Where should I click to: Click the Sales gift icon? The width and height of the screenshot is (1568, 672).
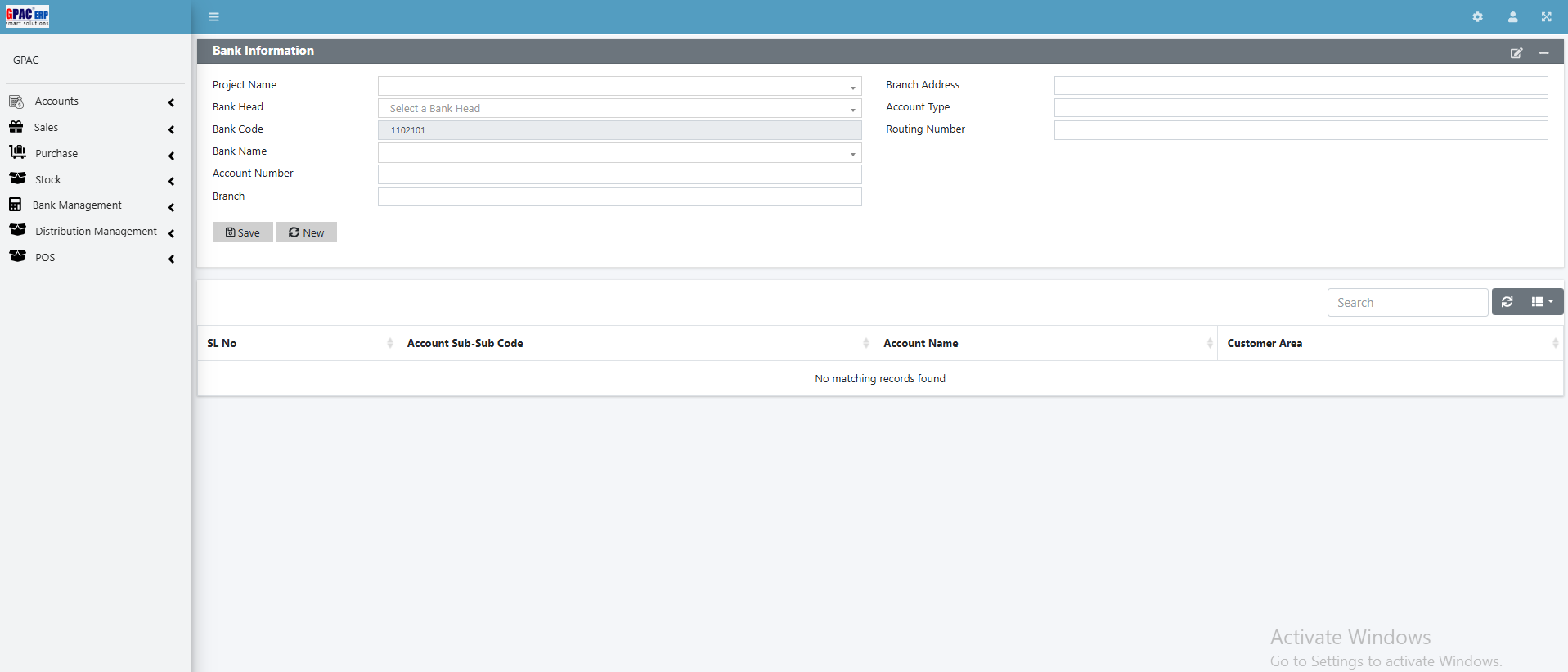(x=16, y=127)
